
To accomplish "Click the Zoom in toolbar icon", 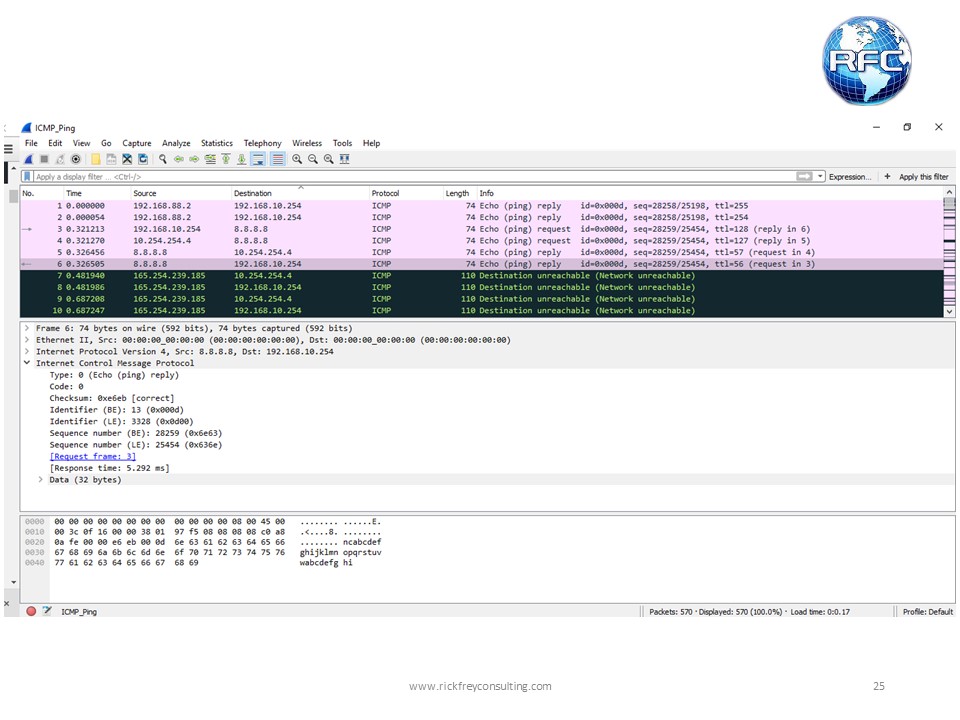I will tap(298, 157).
